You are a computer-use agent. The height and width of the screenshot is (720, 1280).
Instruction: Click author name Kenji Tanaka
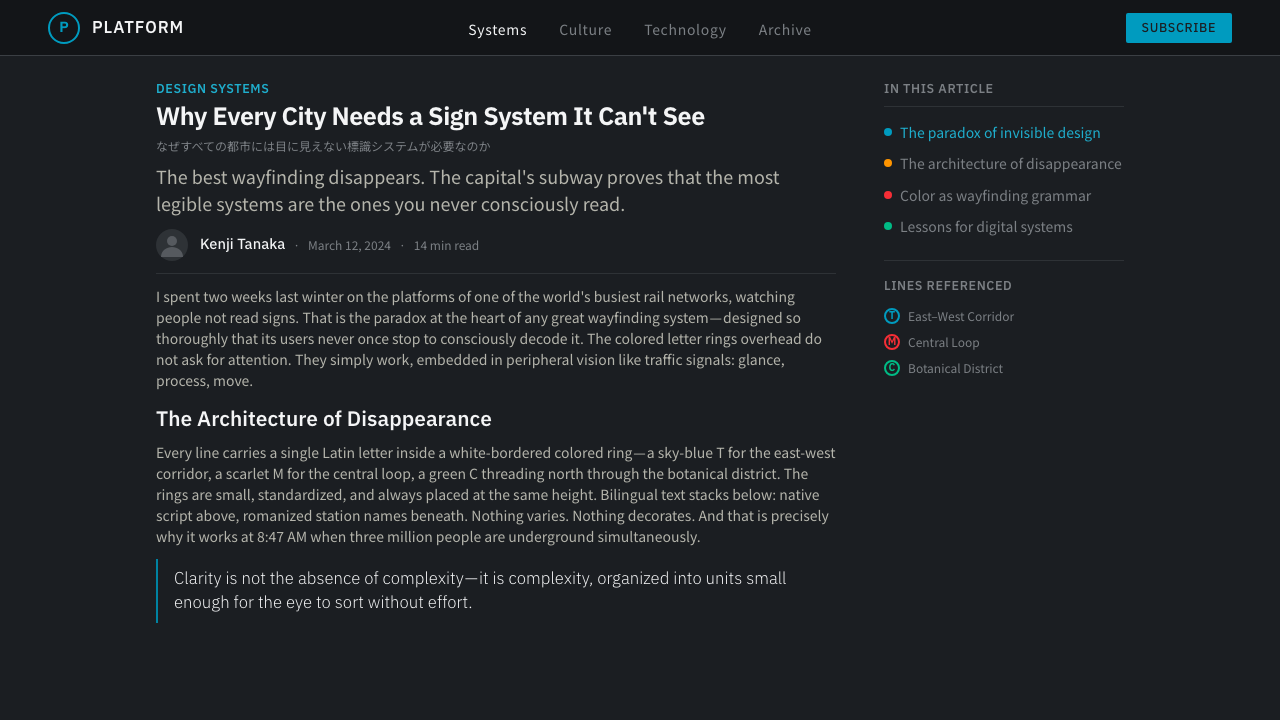click(242, 244)
